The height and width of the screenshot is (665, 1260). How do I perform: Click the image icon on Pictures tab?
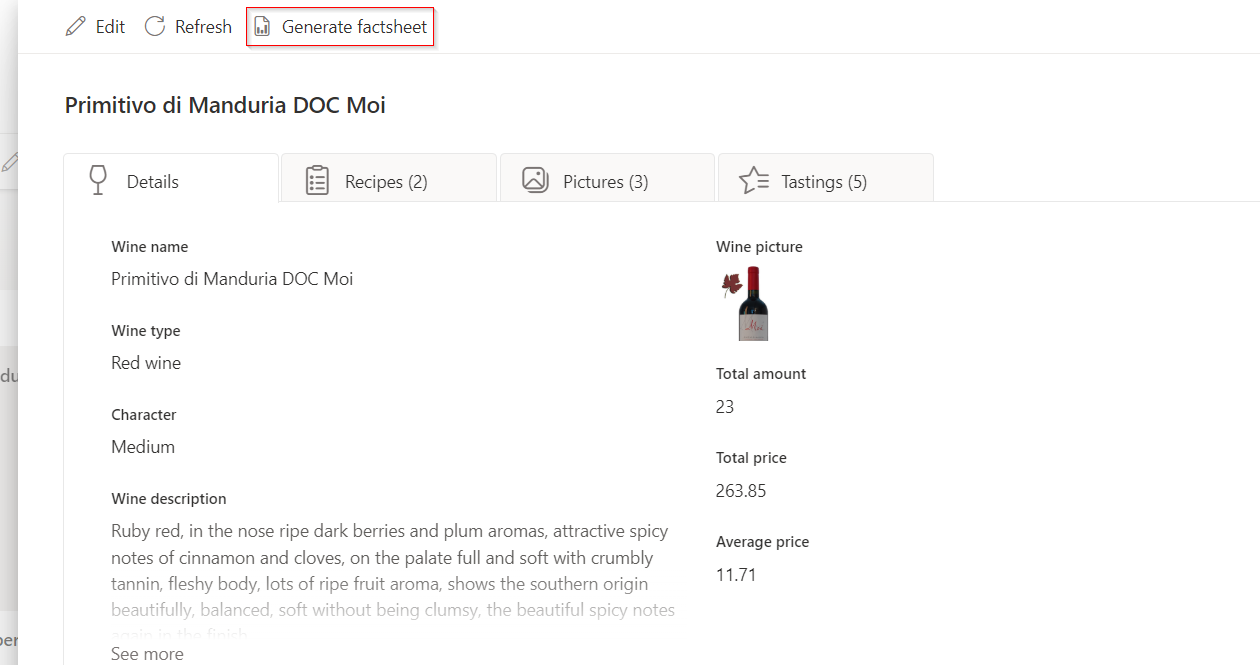click(535, 180)
